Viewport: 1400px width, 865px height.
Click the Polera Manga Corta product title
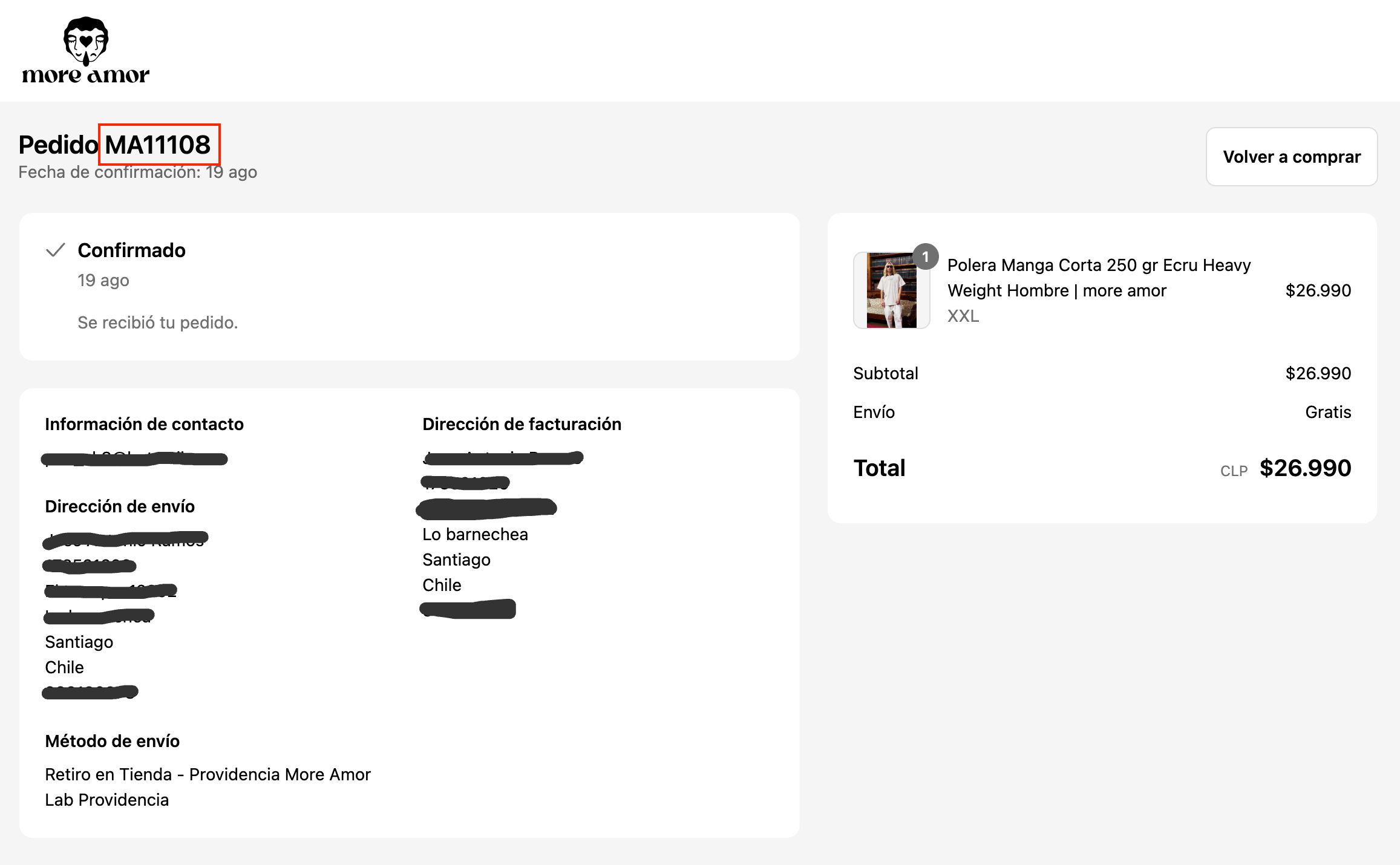pos(1098,278)
